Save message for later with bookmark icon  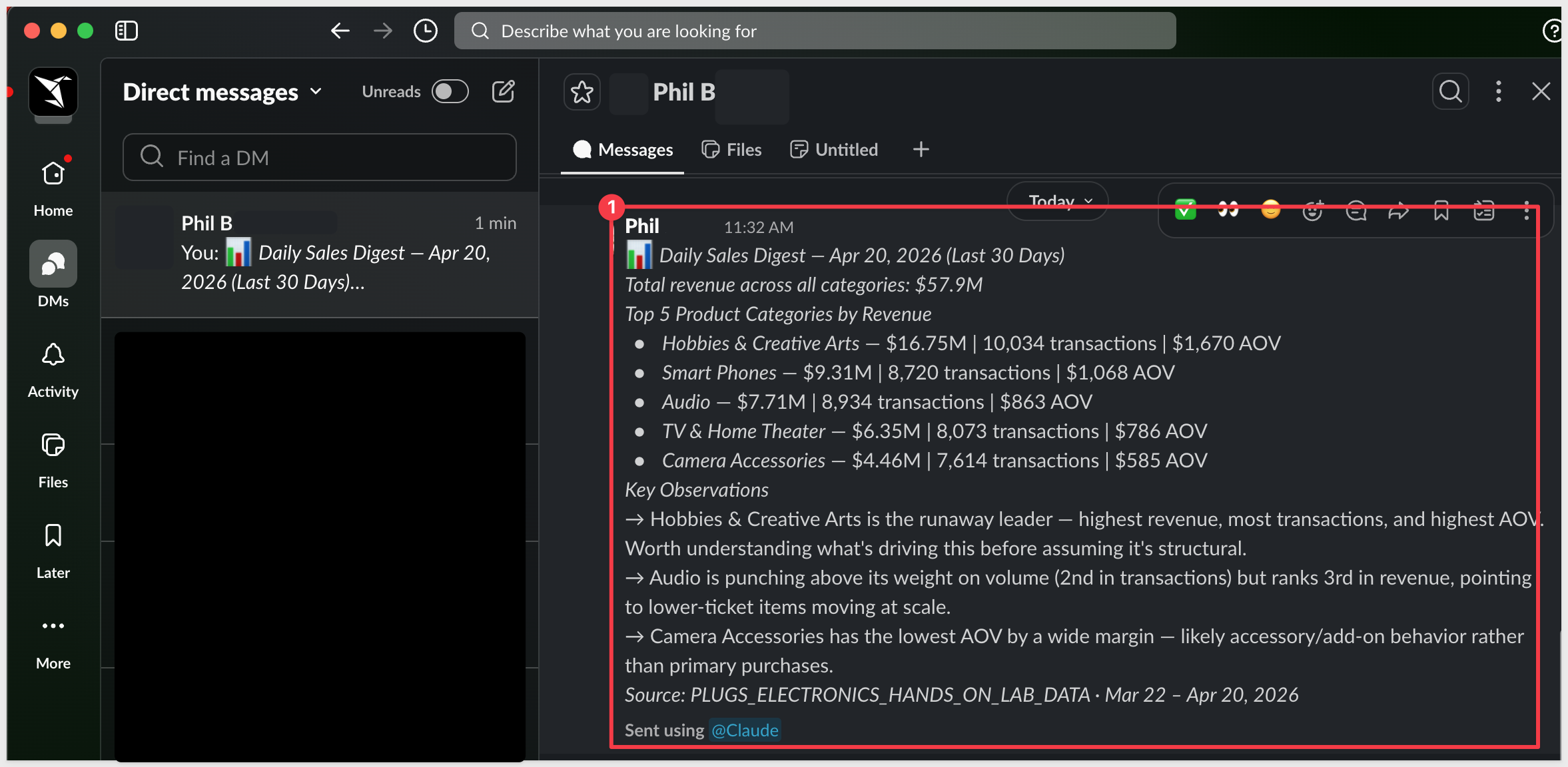(x=1441, y=211)
